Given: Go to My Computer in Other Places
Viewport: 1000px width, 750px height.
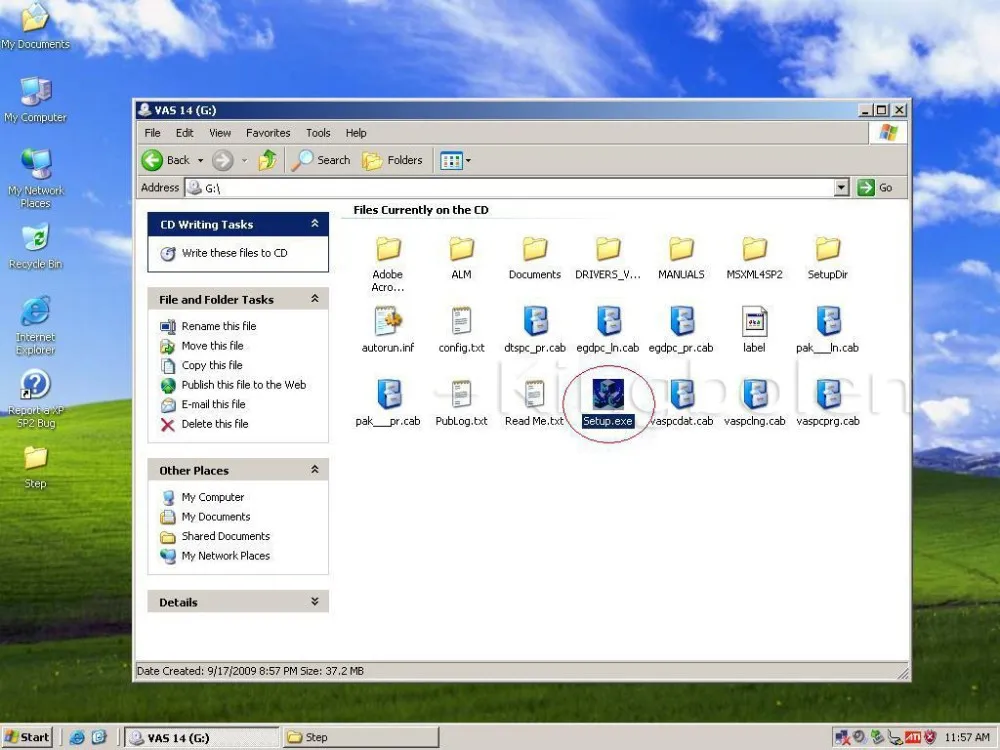Looking at the screenshot, I should [212, 497].
